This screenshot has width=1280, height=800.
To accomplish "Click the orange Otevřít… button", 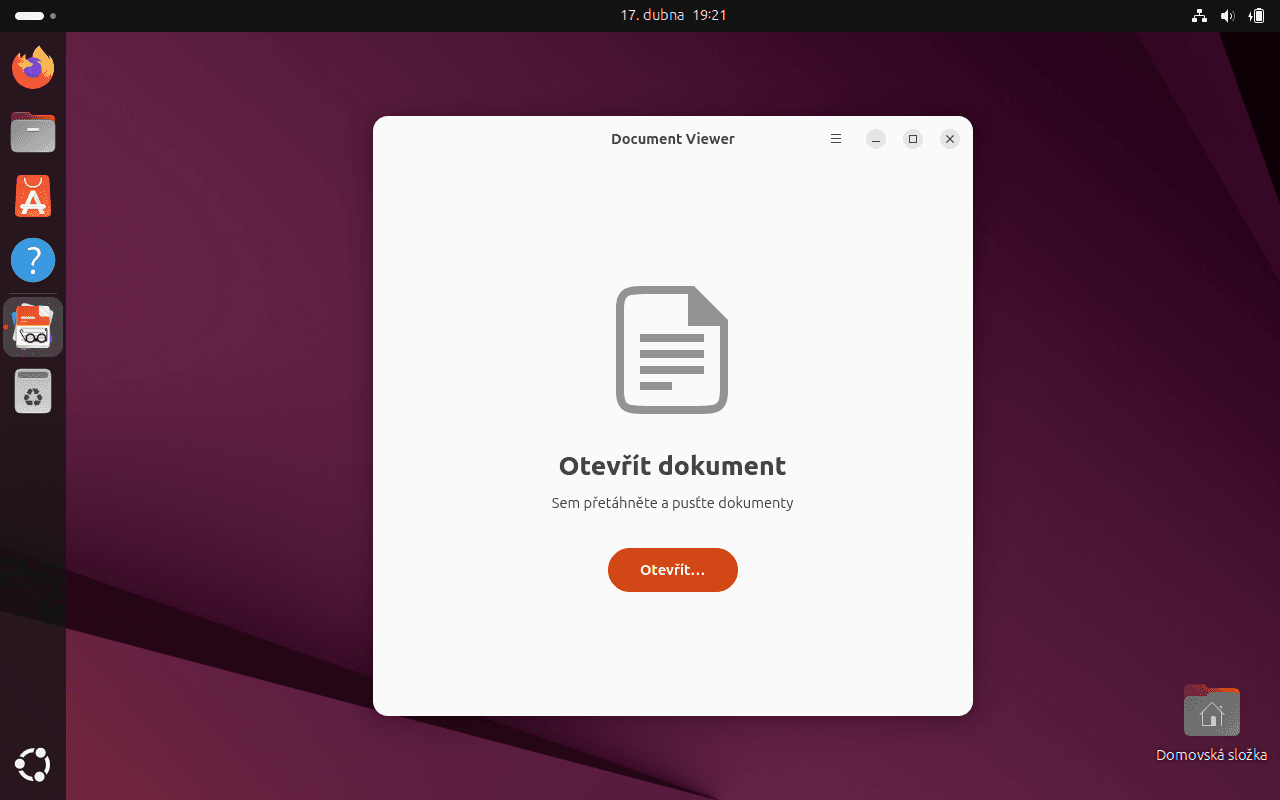I will [673, 570].
